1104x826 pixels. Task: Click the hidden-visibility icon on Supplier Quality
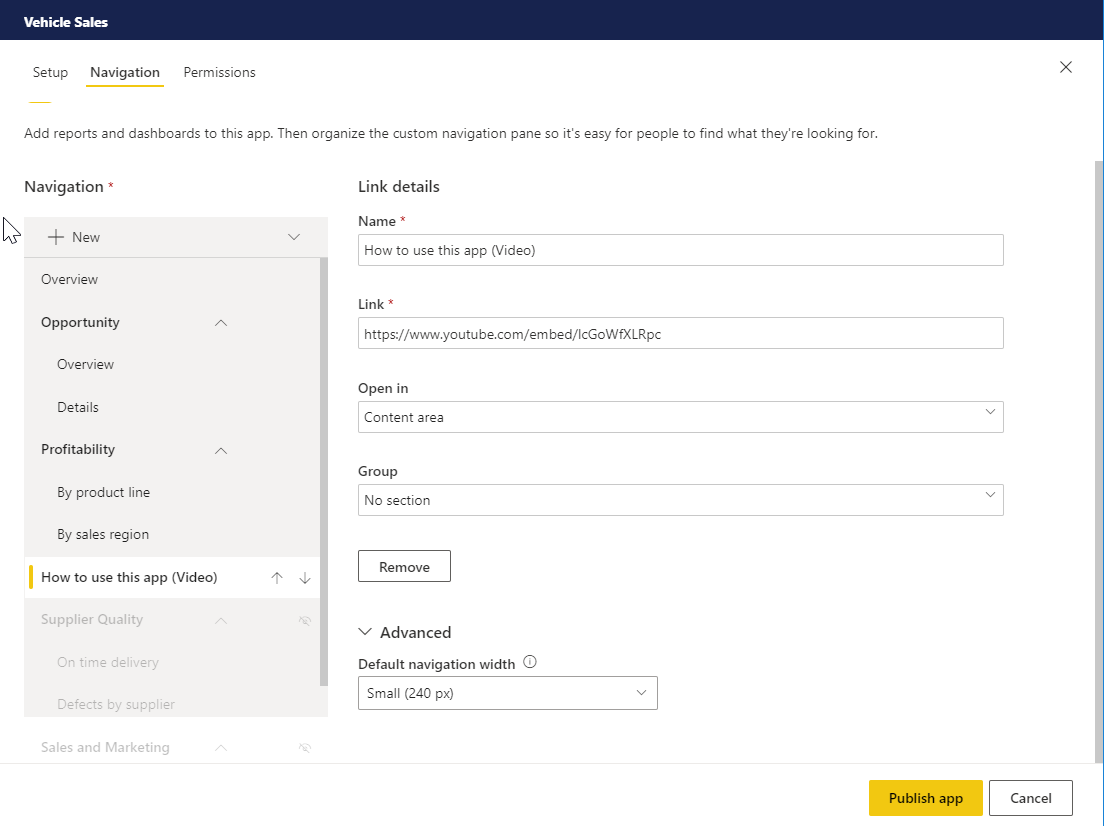(x=304, y=620)
